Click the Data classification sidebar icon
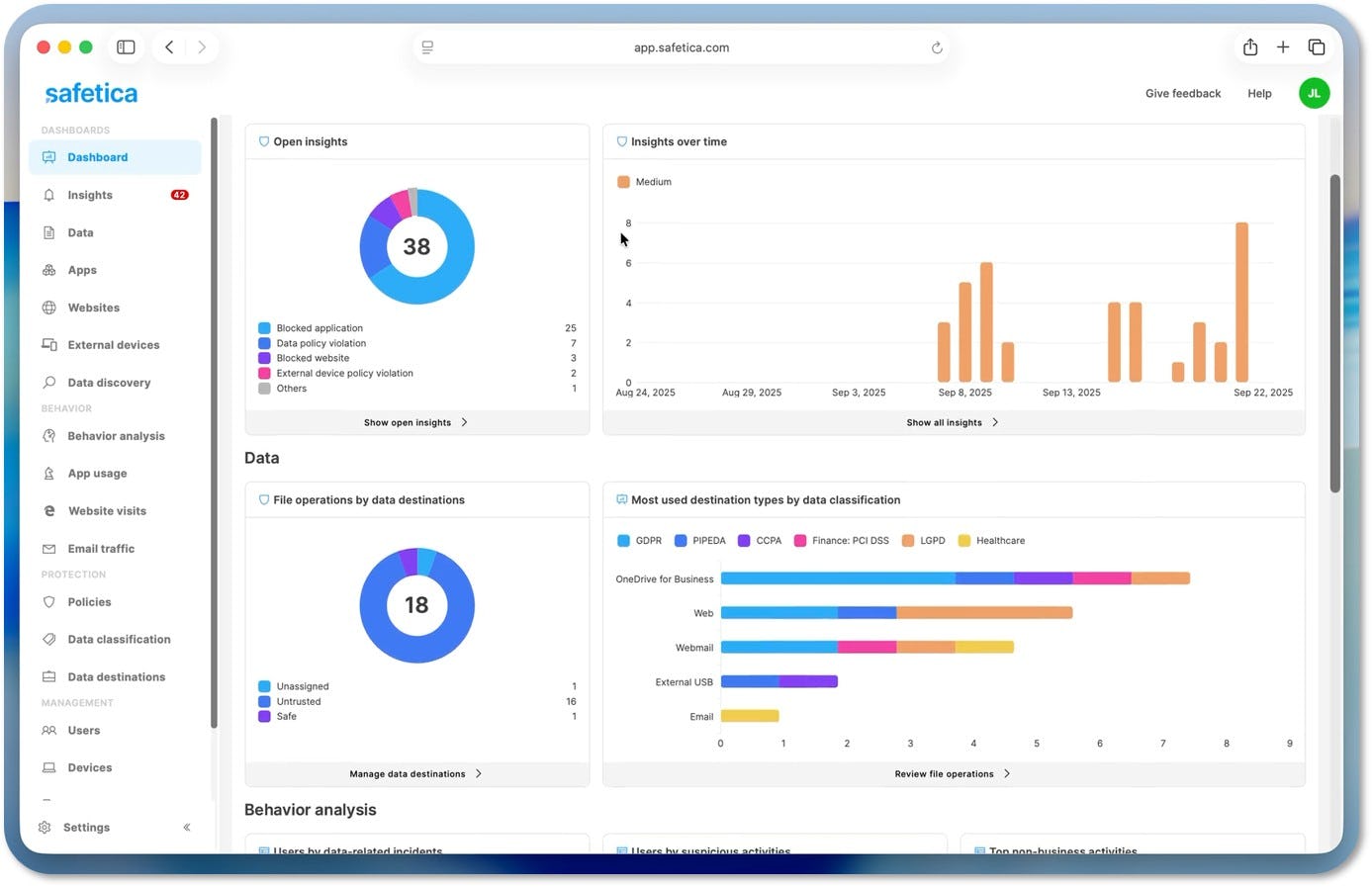 49,639
